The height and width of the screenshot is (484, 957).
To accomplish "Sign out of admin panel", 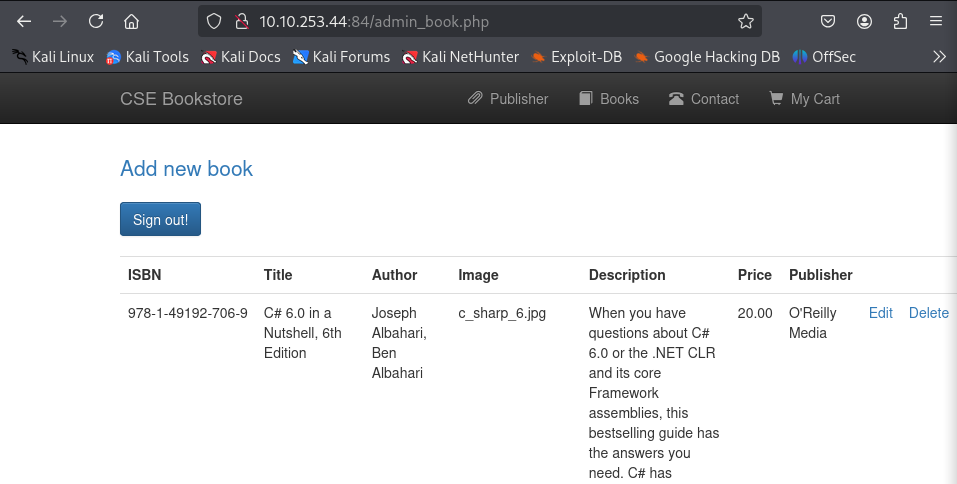I will (161, 219).
